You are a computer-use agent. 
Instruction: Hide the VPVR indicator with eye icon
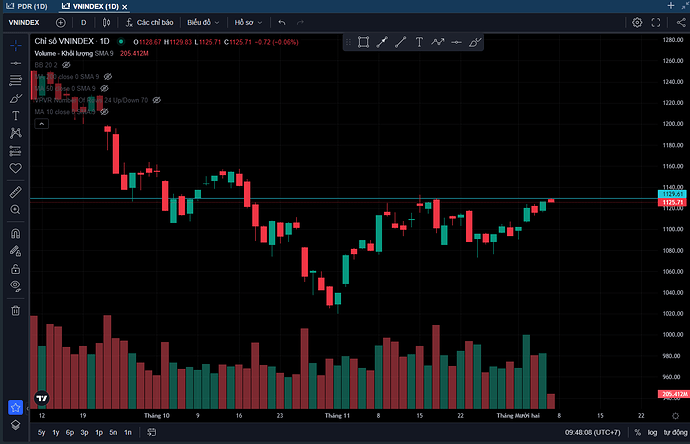click(158, 100)
